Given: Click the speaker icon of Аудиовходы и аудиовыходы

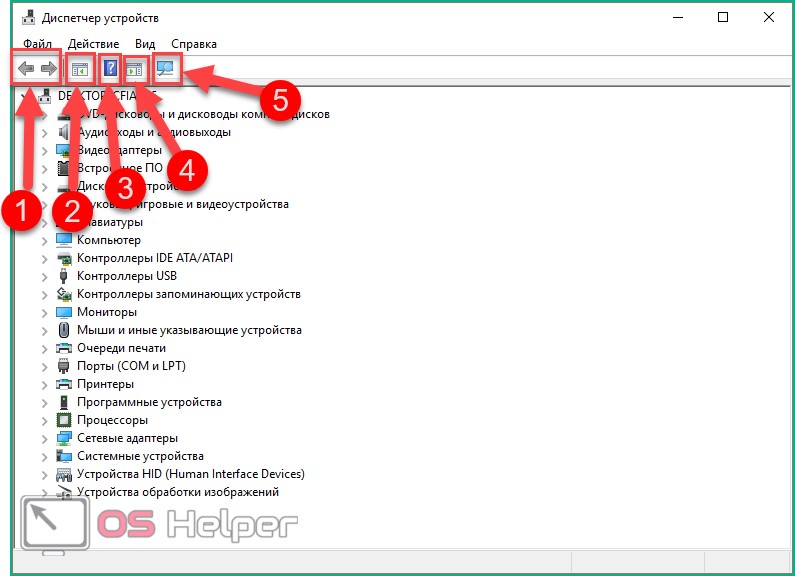Looking at the screenshot, I should point(63,132).
